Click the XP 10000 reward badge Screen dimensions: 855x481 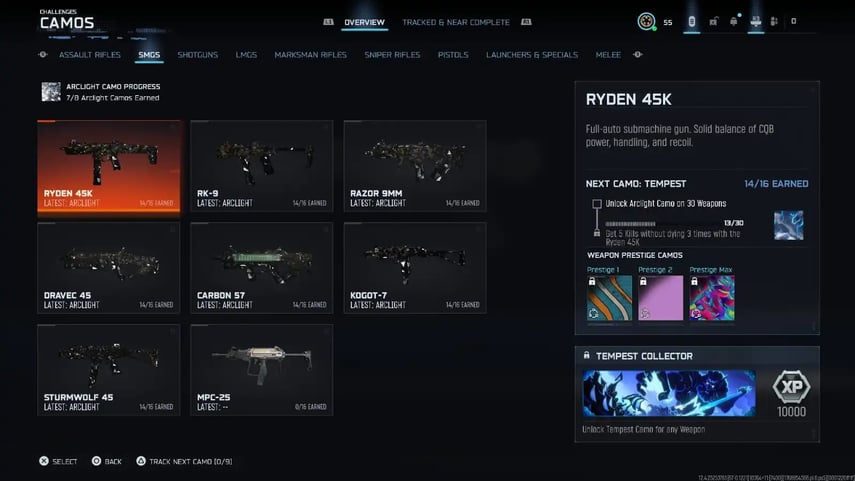[791, 393]
